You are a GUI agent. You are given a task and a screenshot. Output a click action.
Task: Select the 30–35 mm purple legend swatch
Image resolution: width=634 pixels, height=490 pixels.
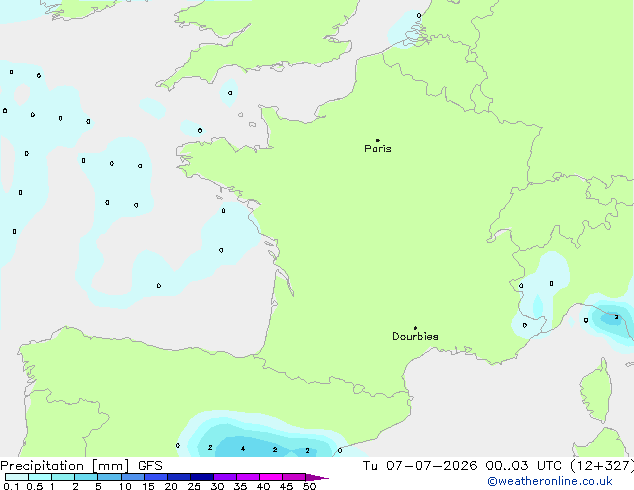[224, 477]
